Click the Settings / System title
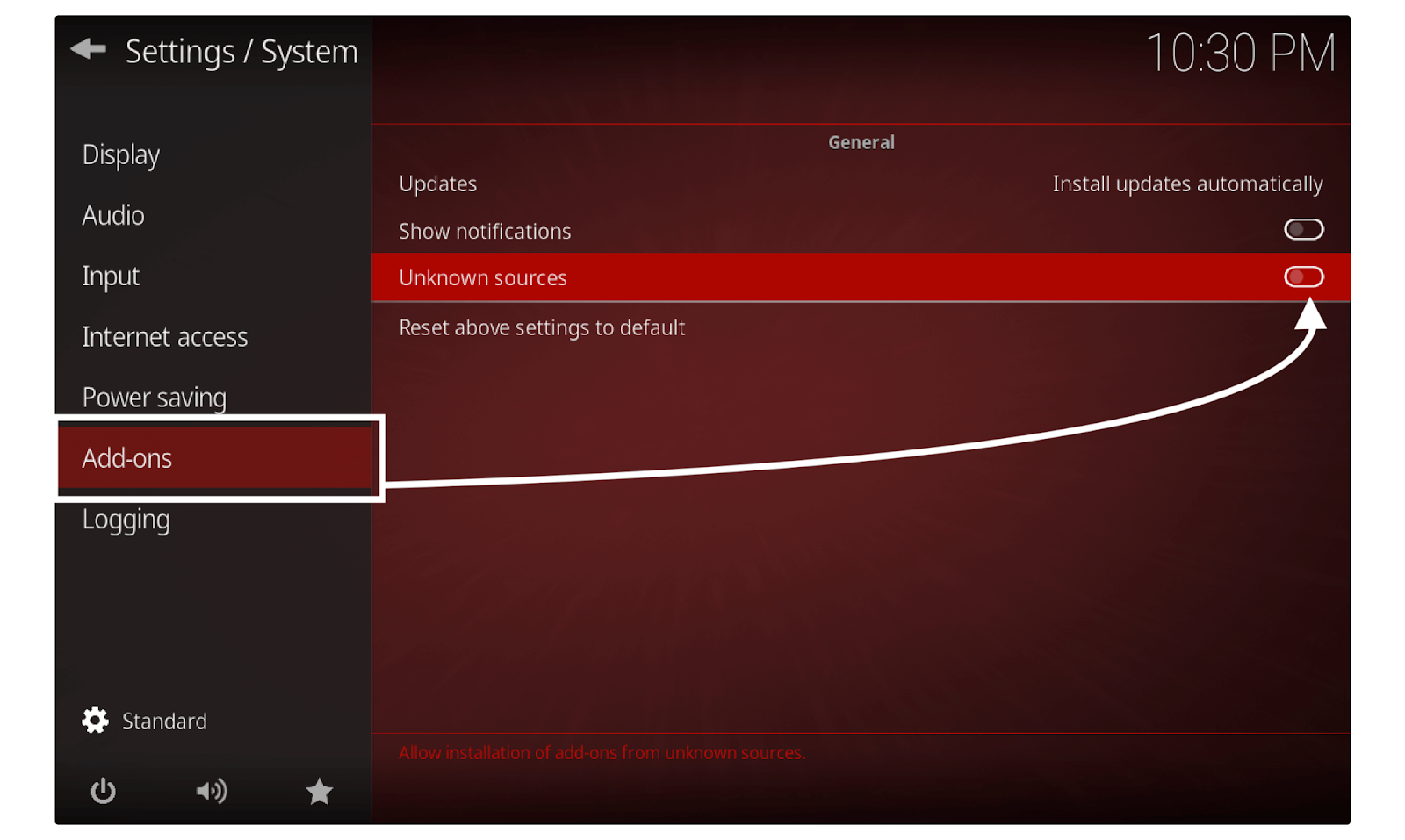Screen dimensions: 1405x840 tap(241, 52)
